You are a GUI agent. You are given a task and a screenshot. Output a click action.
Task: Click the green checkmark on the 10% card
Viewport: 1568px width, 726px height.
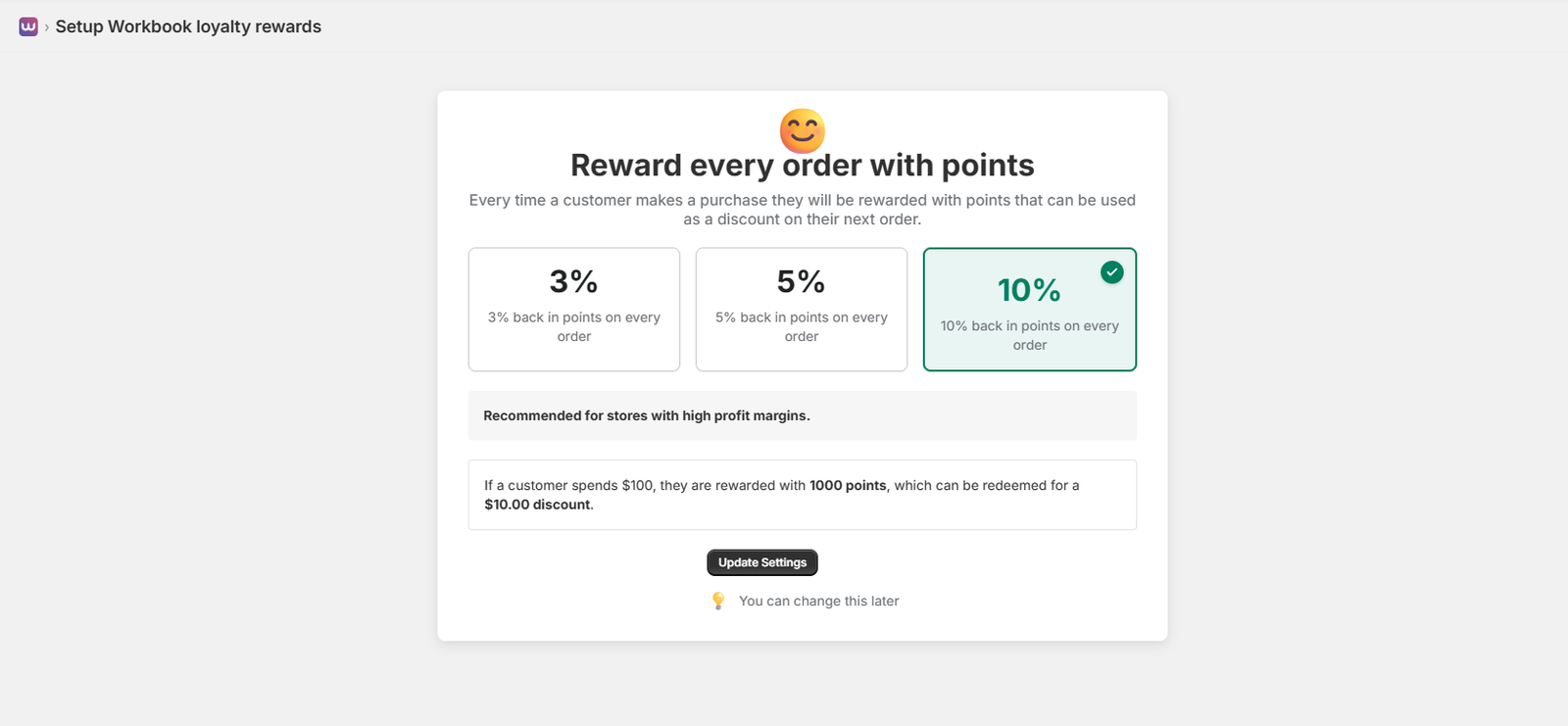[1111, 272]
